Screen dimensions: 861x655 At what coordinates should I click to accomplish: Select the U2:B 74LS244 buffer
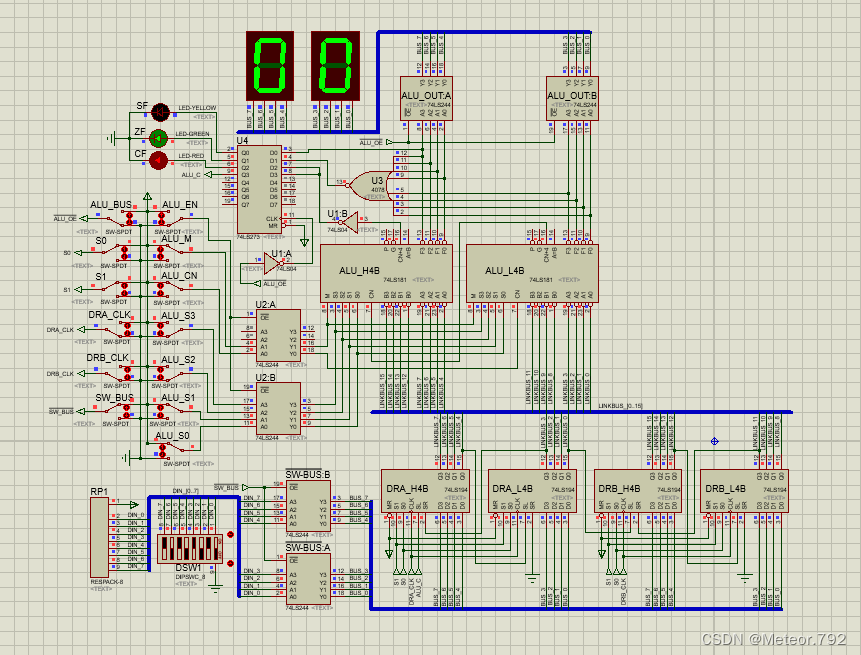pos(278,408)
